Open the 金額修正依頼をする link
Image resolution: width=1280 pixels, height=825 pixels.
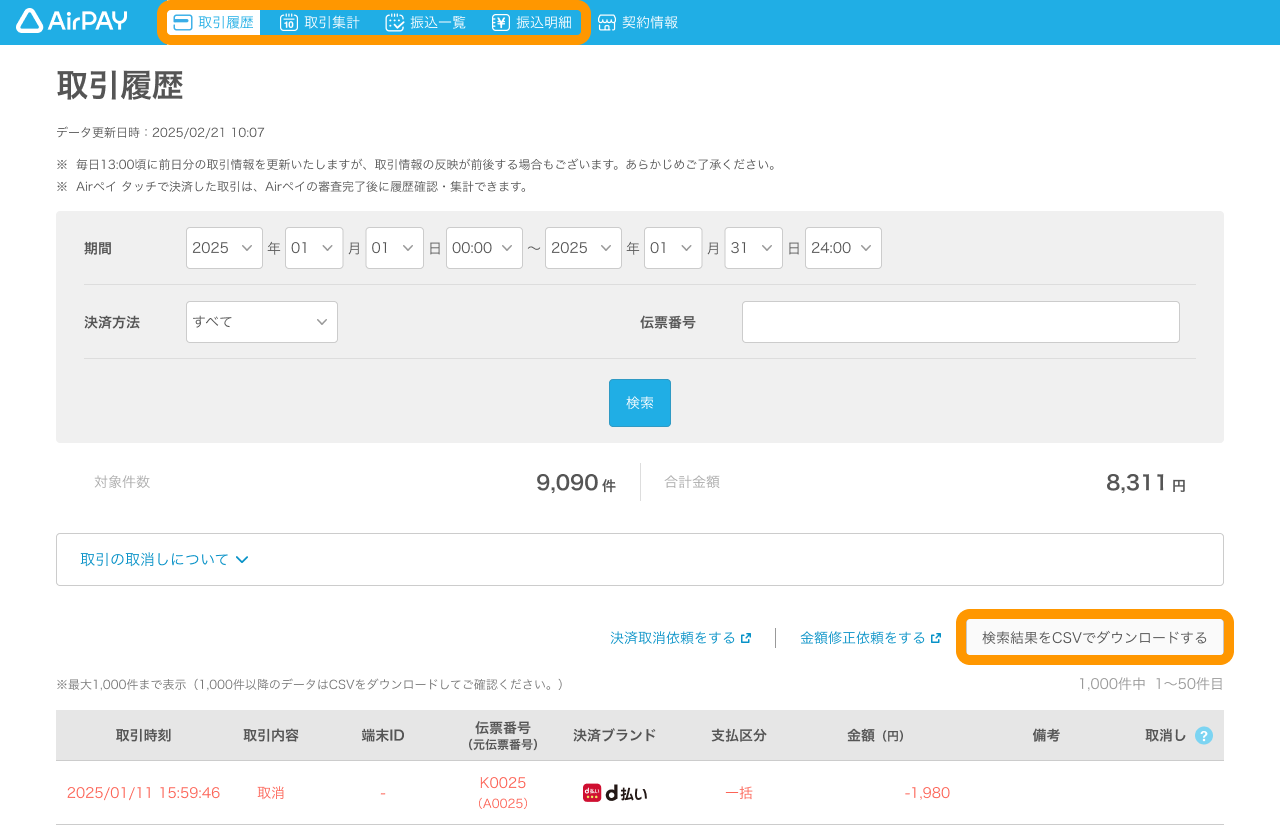pos(862,638)
